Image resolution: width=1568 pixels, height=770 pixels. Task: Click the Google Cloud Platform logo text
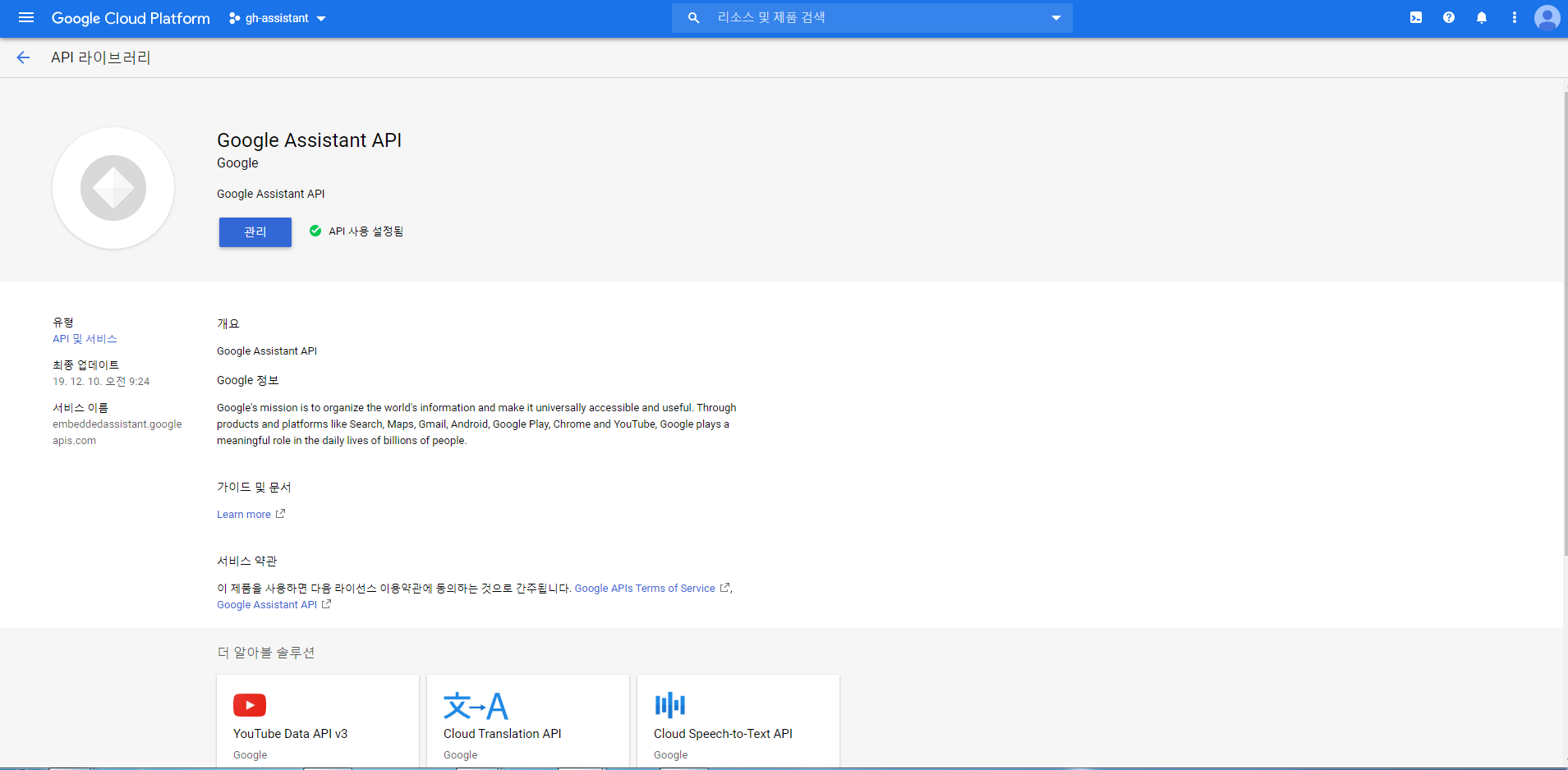click(131, 18)
